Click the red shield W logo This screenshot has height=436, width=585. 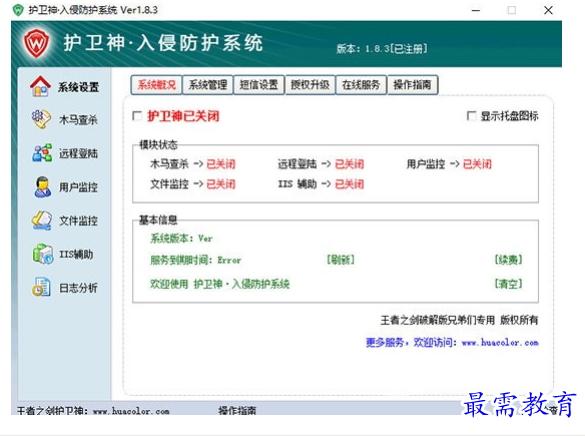point(37,44)
